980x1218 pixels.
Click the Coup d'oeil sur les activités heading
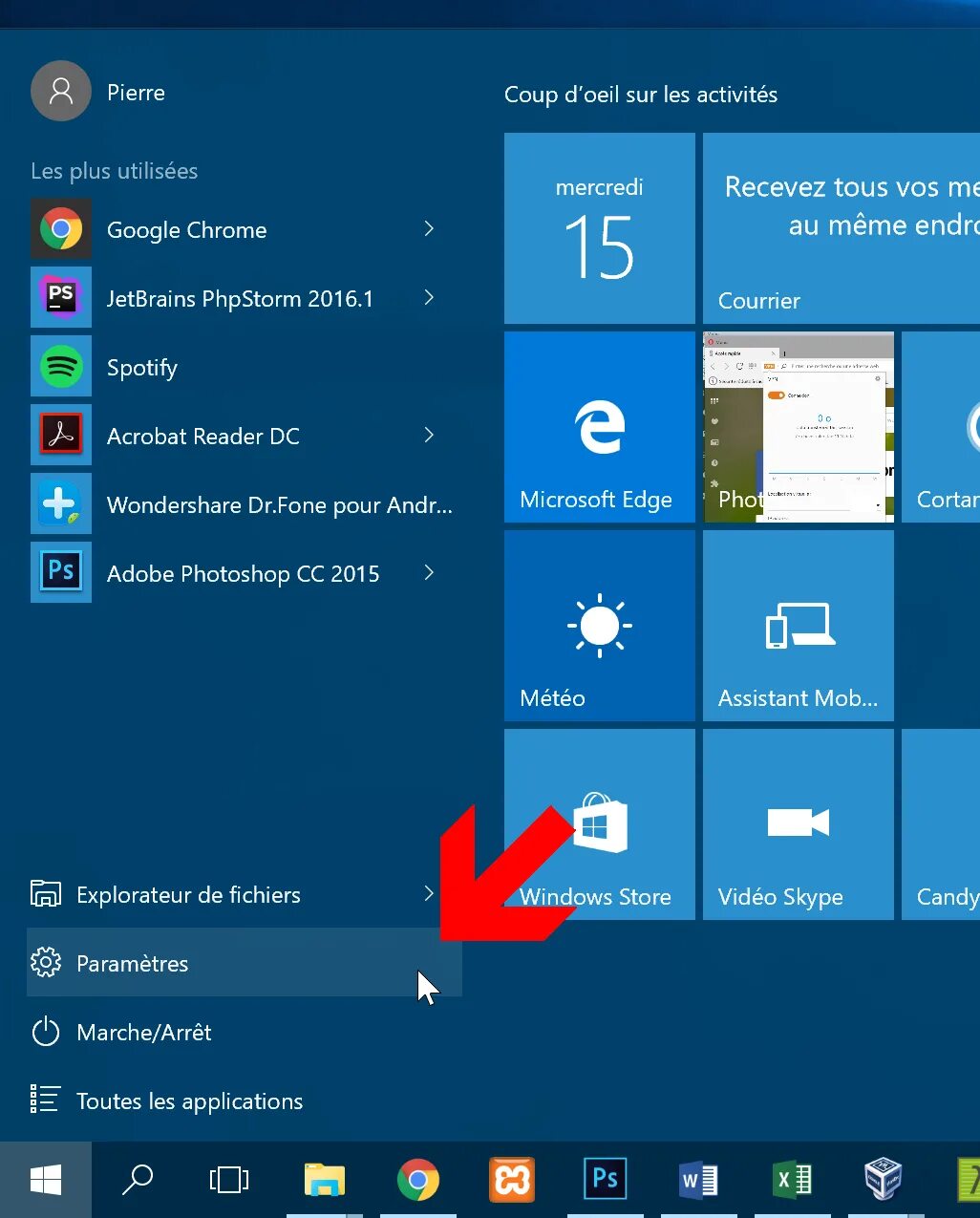click(641, 95)
